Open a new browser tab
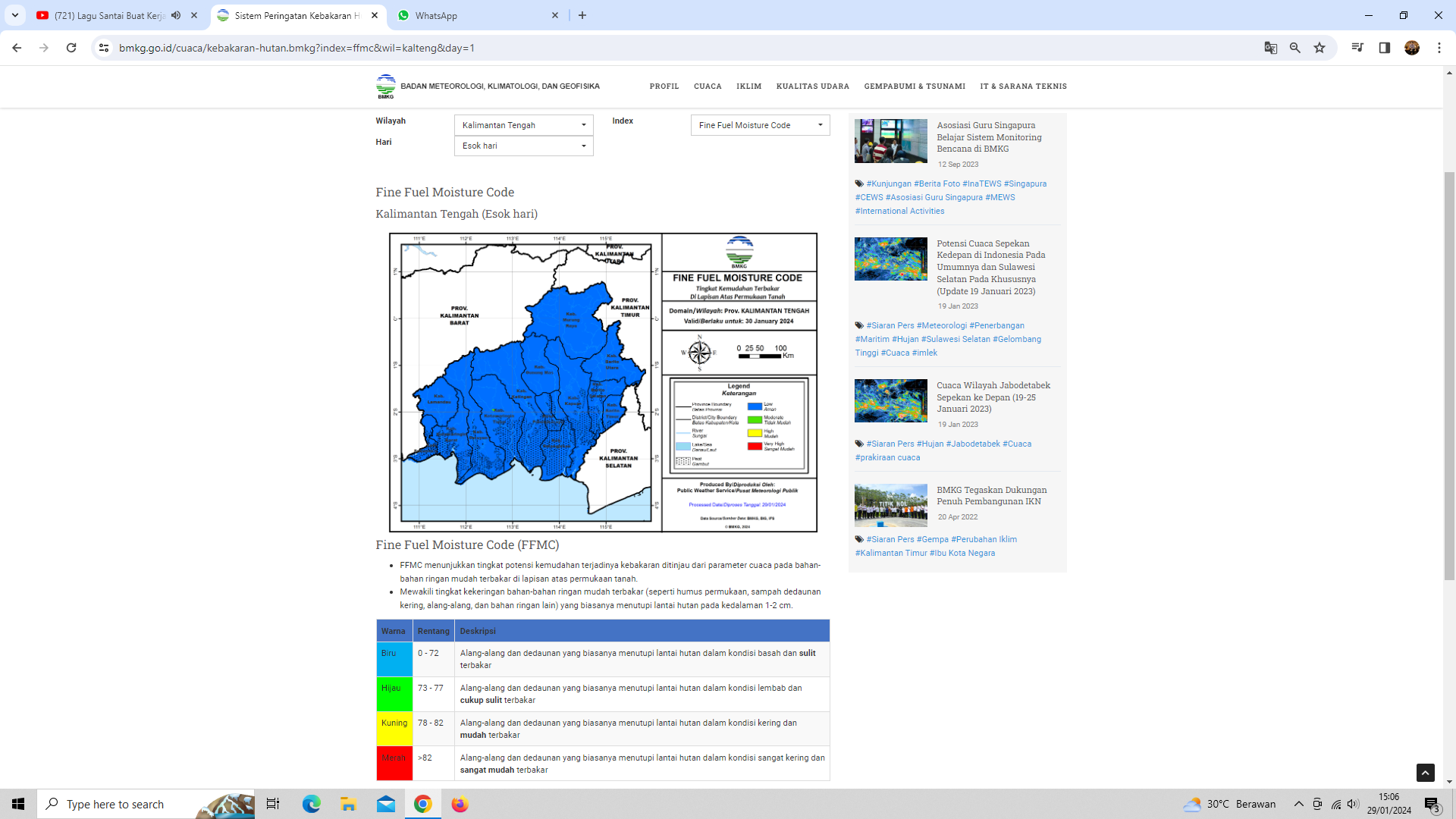1456x819 pixels. (x=582, y=15)
